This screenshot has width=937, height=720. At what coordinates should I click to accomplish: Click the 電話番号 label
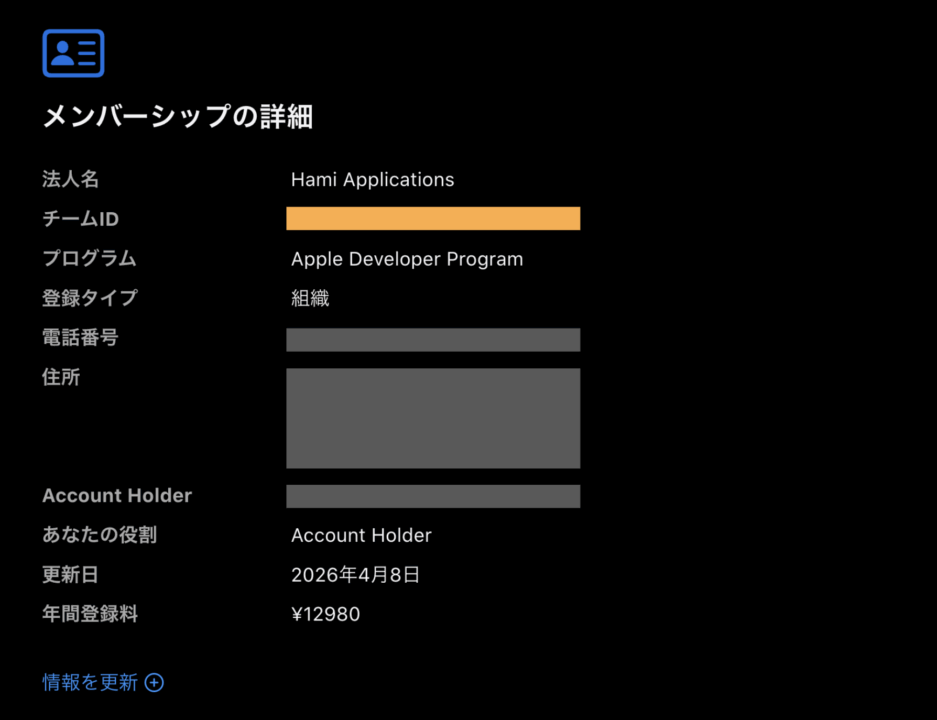80,338
